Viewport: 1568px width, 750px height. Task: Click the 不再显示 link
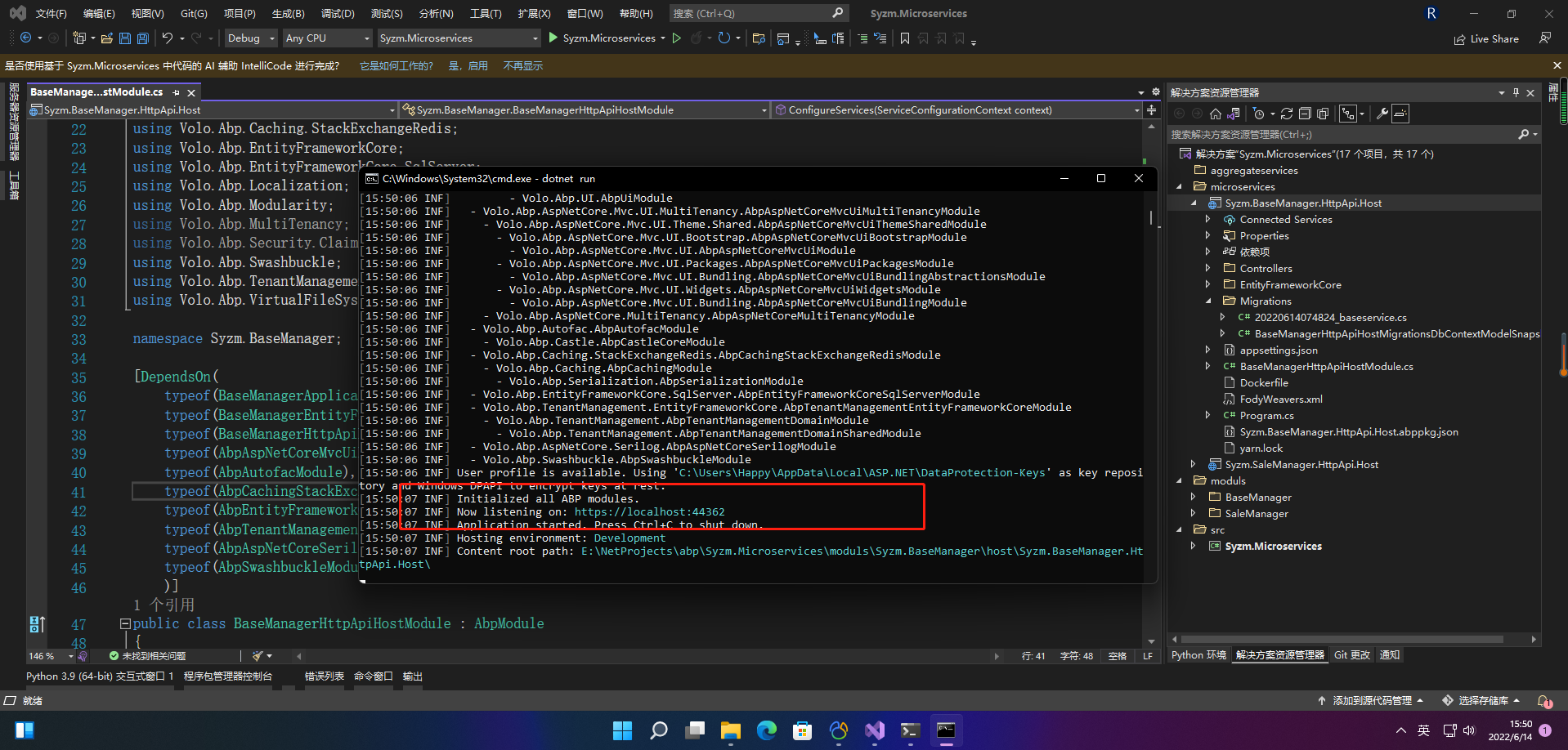[523, 66]
